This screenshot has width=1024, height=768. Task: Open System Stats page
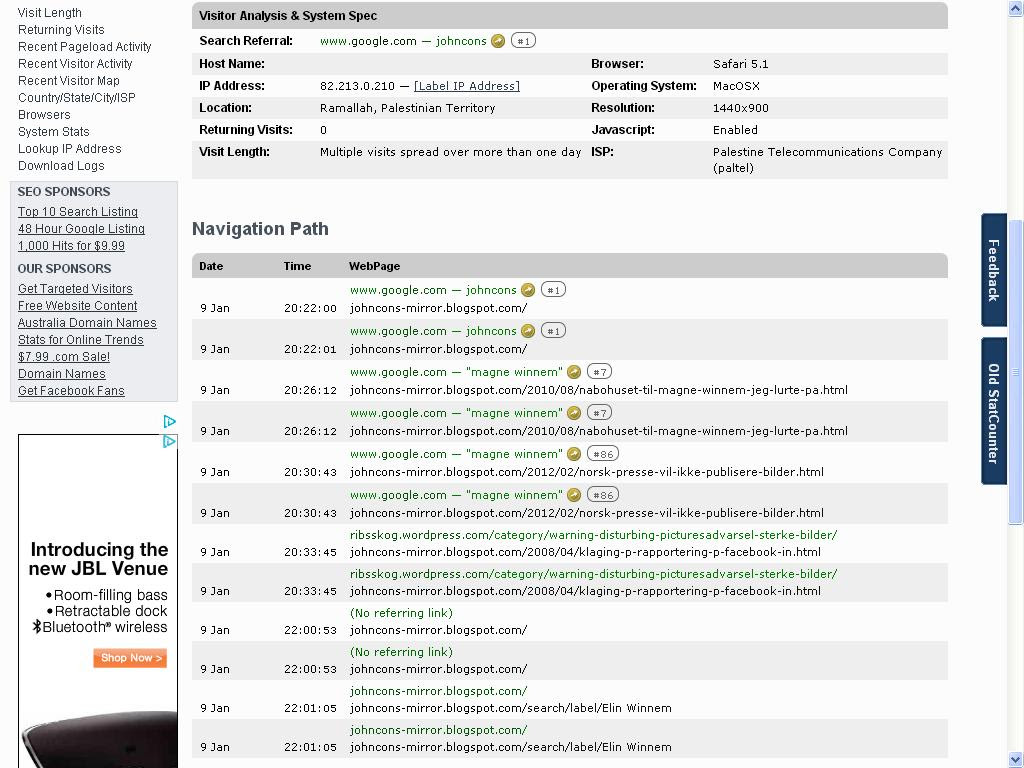click(x=54, y=131)
